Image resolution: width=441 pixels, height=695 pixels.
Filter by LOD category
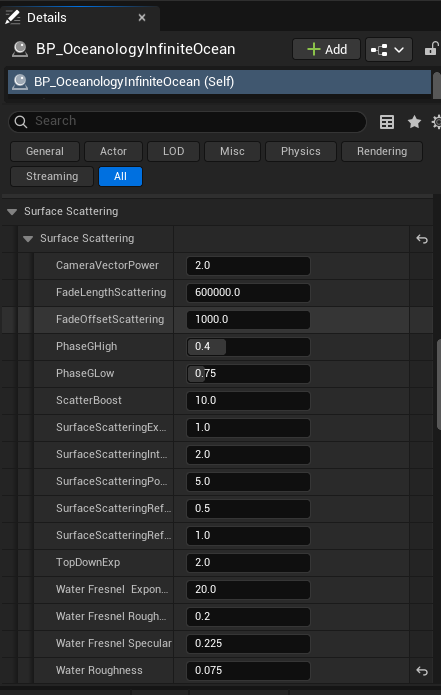[x=173, y=151]
